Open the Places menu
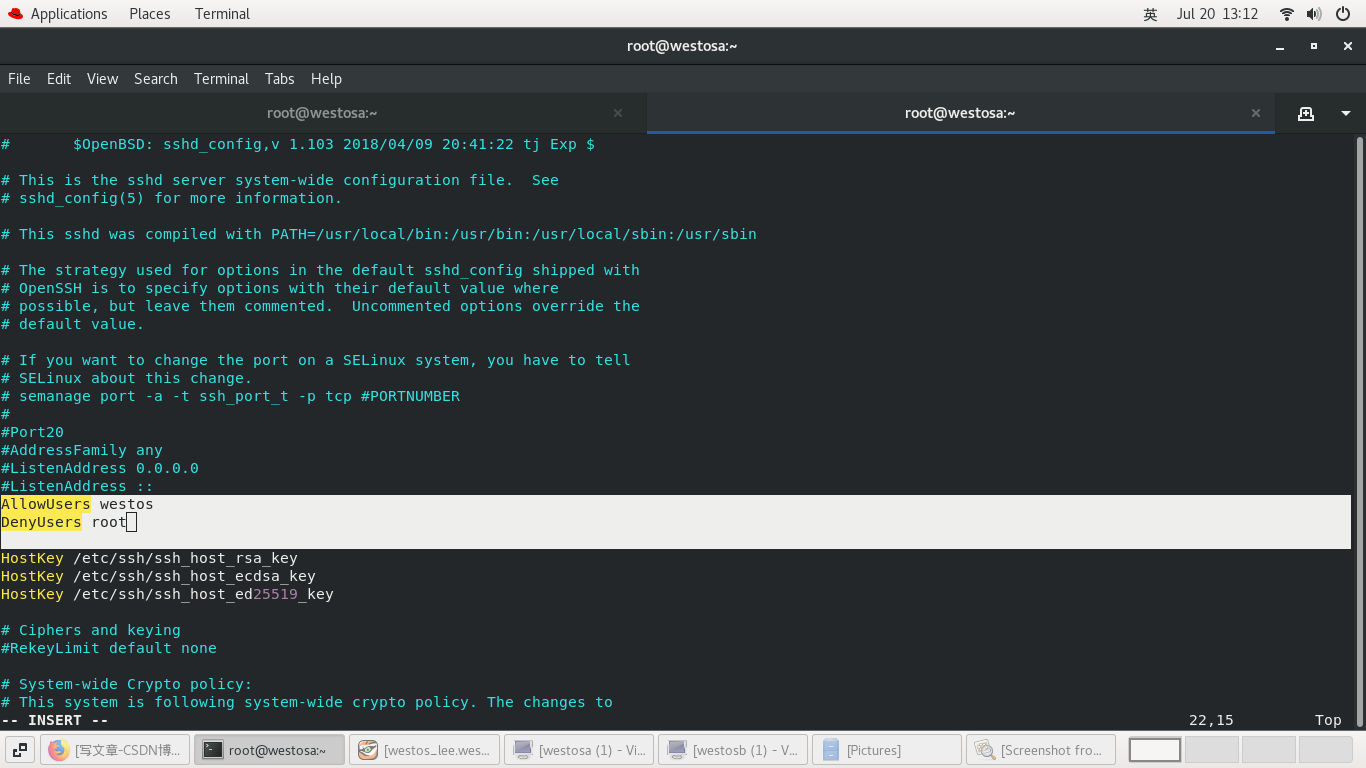 pyautogui.click(x=150, y=14)
